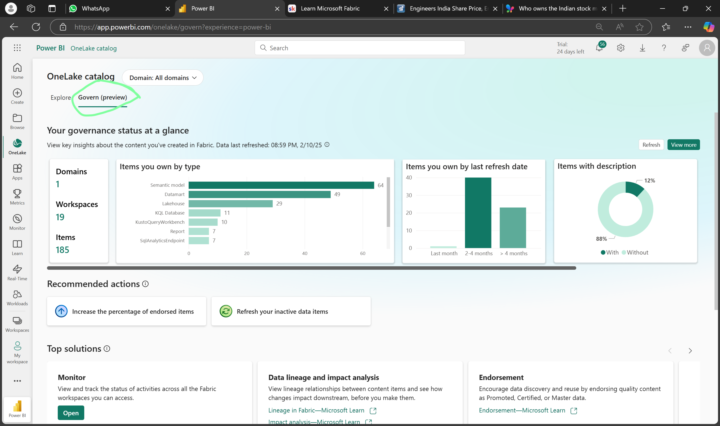Open Apps in the left navigation
The height and width of the screenshot is (426, 720).
tap(17, 172)
